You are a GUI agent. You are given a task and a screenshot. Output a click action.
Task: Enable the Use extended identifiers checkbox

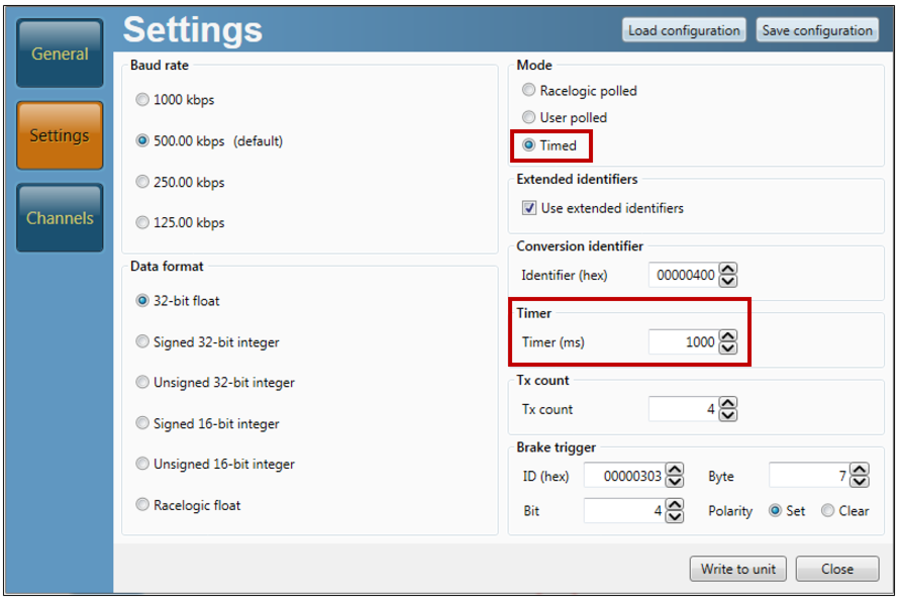[529, 208]
